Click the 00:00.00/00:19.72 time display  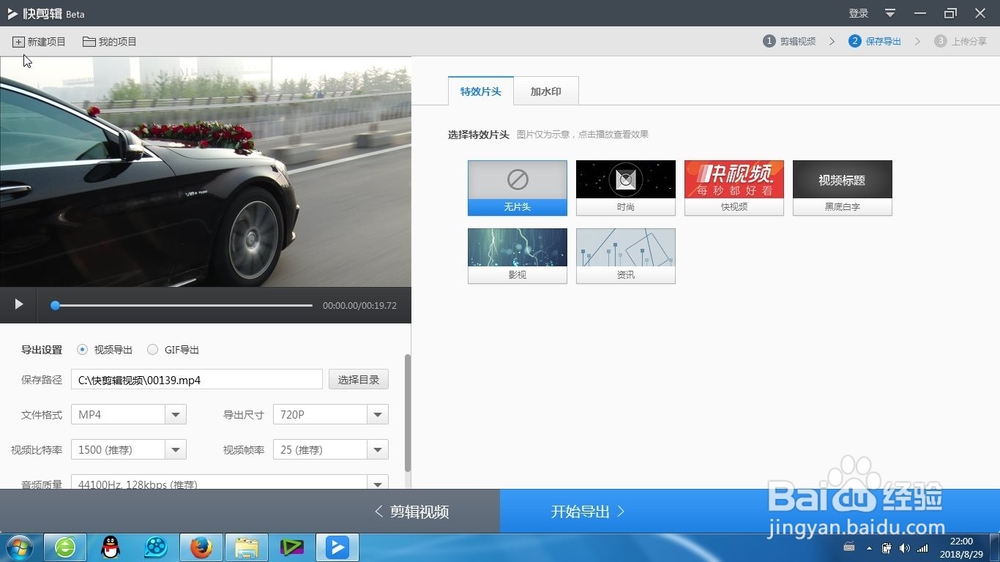pyautogui.click(x=360, y=306)
